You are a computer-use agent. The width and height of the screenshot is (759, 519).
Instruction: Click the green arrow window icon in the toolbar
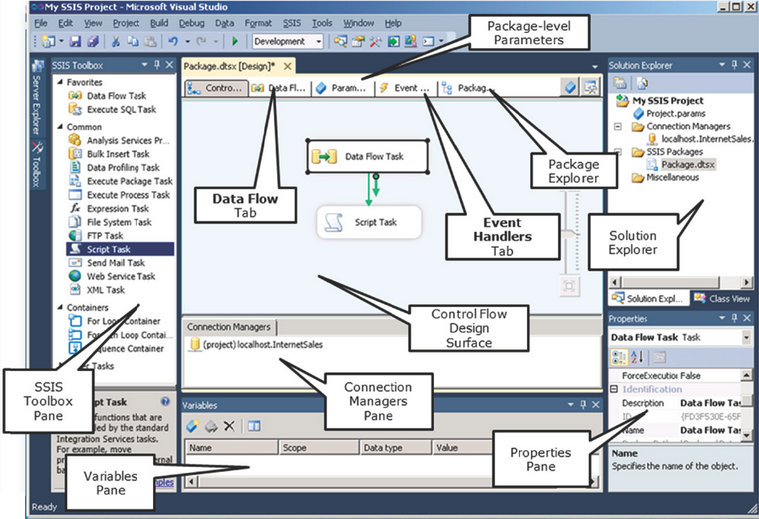[x=393, y=42]
